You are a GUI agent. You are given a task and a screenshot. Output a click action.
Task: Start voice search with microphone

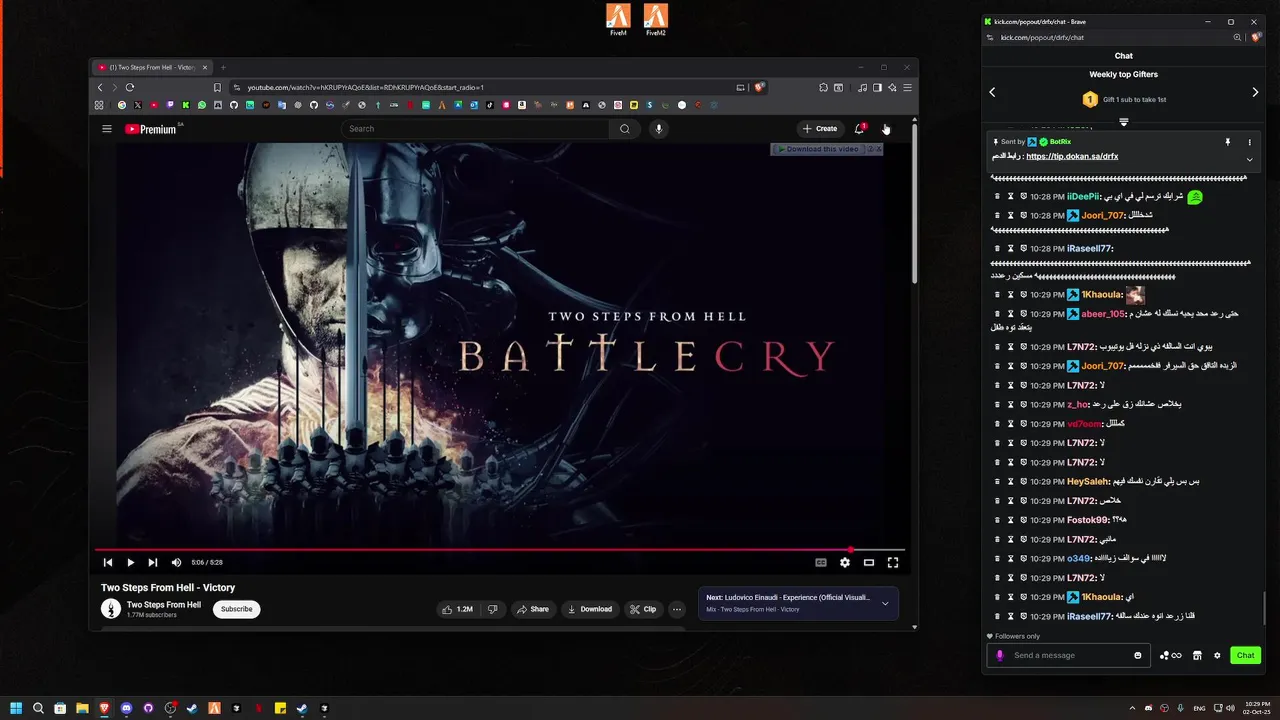coord(658,129)
